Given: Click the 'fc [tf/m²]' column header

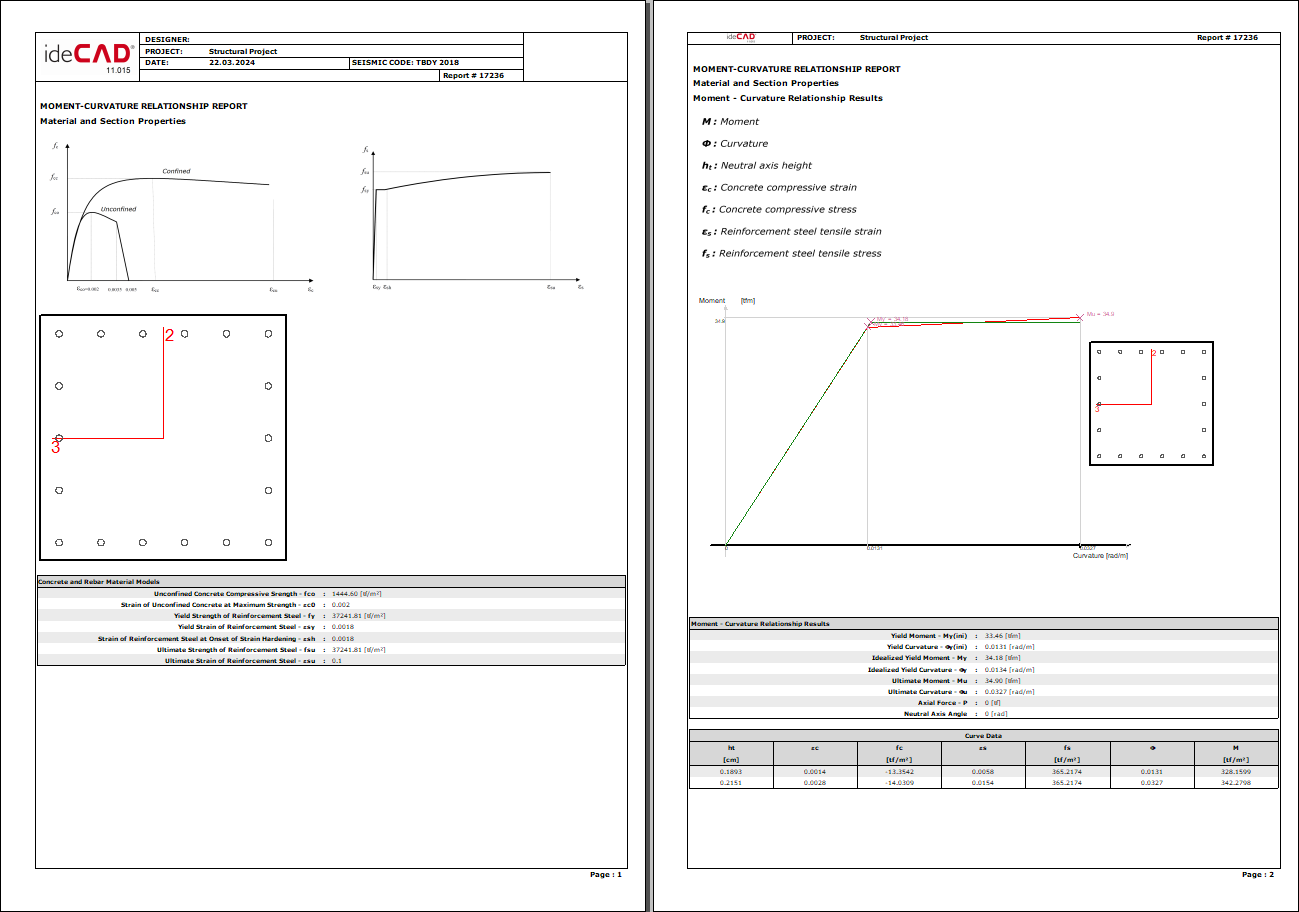Looking at the screenshot, I should pos(899,754).
